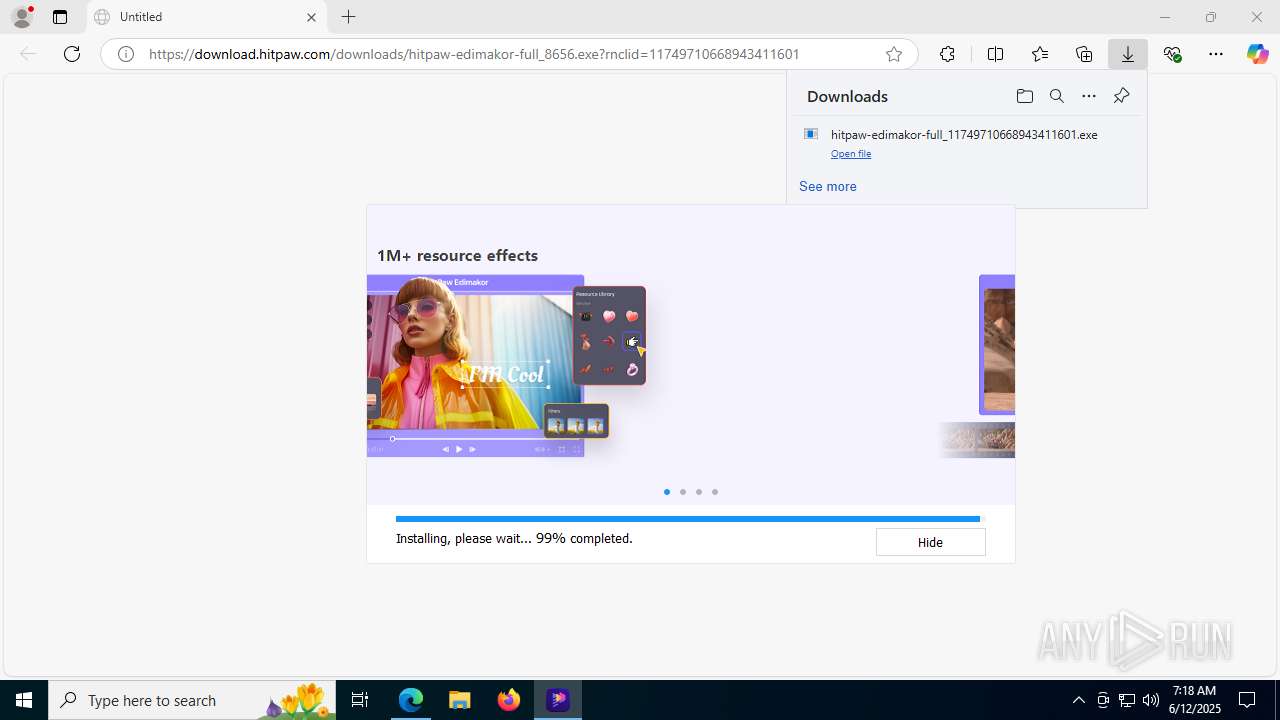Refresh the page with reload icon

(72, 54)
